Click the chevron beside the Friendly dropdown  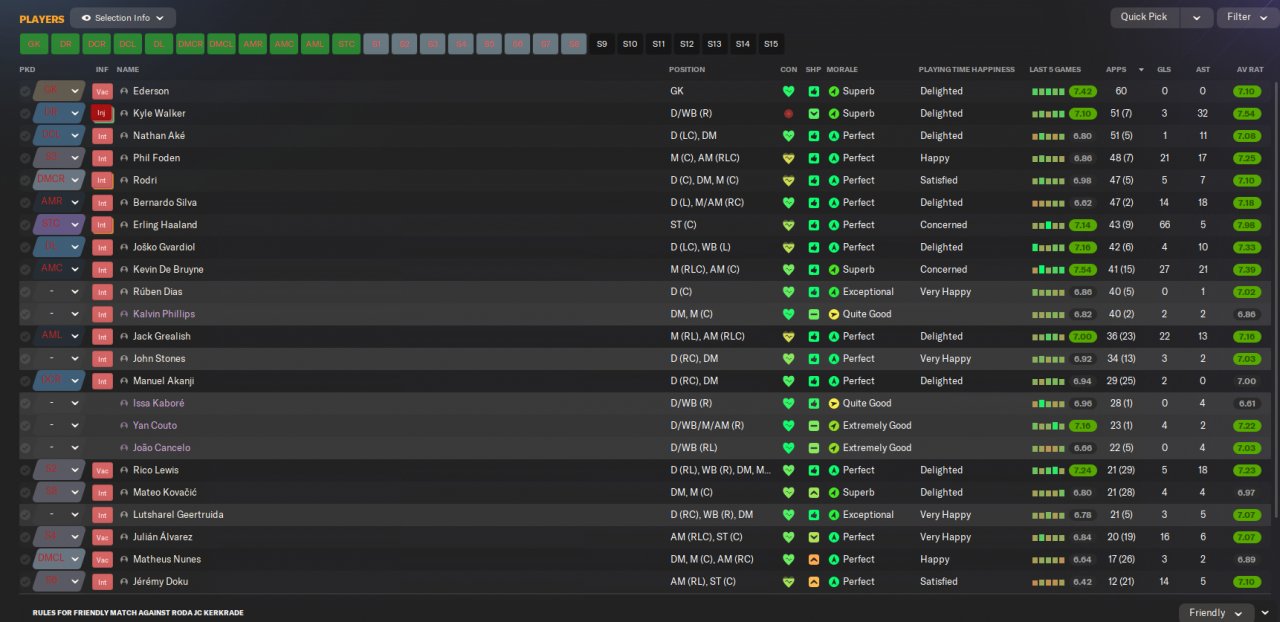(1265, 613)
